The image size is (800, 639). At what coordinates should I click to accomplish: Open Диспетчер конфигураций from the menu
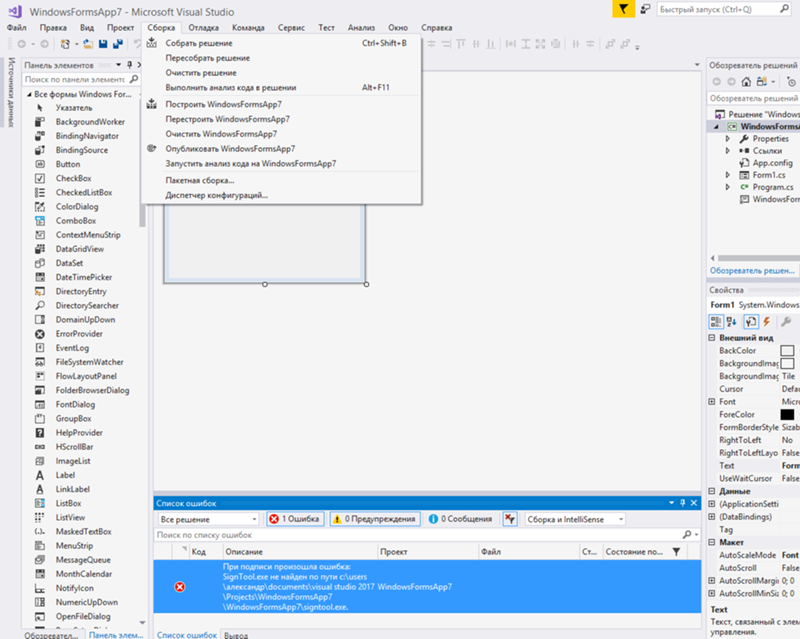281,195
